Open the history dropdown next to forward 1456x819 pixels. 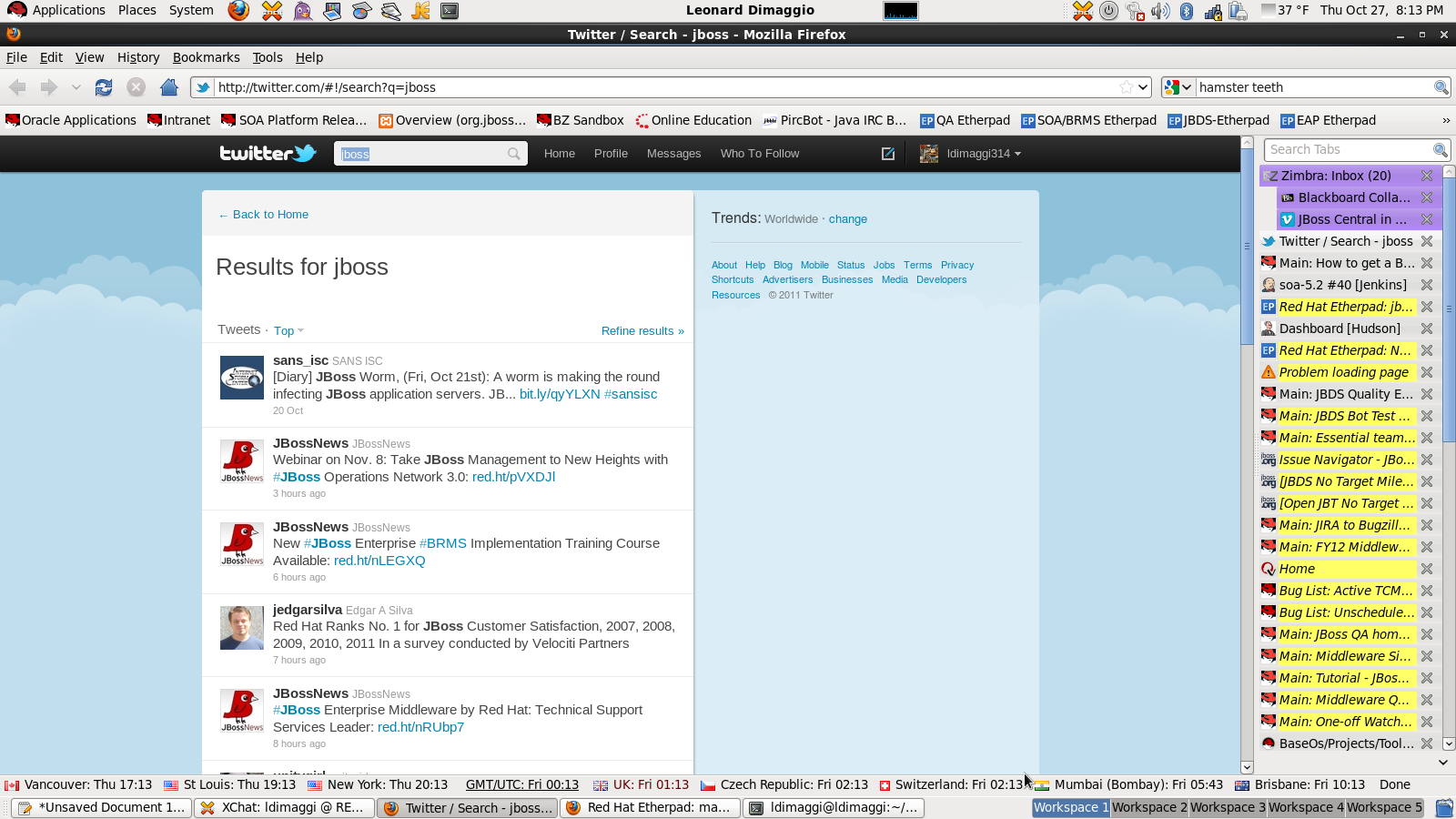[76, 87]
